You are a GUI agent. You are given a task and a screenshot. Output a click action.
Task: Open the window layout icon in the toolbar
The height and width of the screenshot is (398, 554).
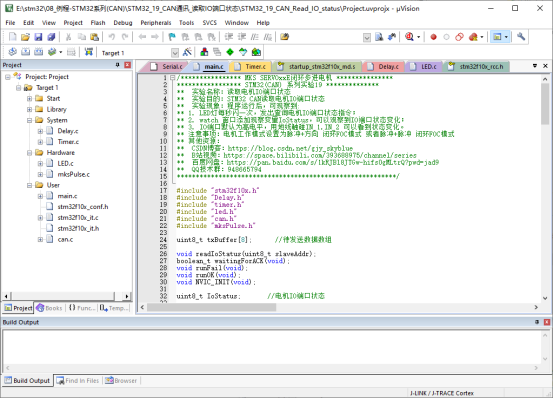coord(497,37)
